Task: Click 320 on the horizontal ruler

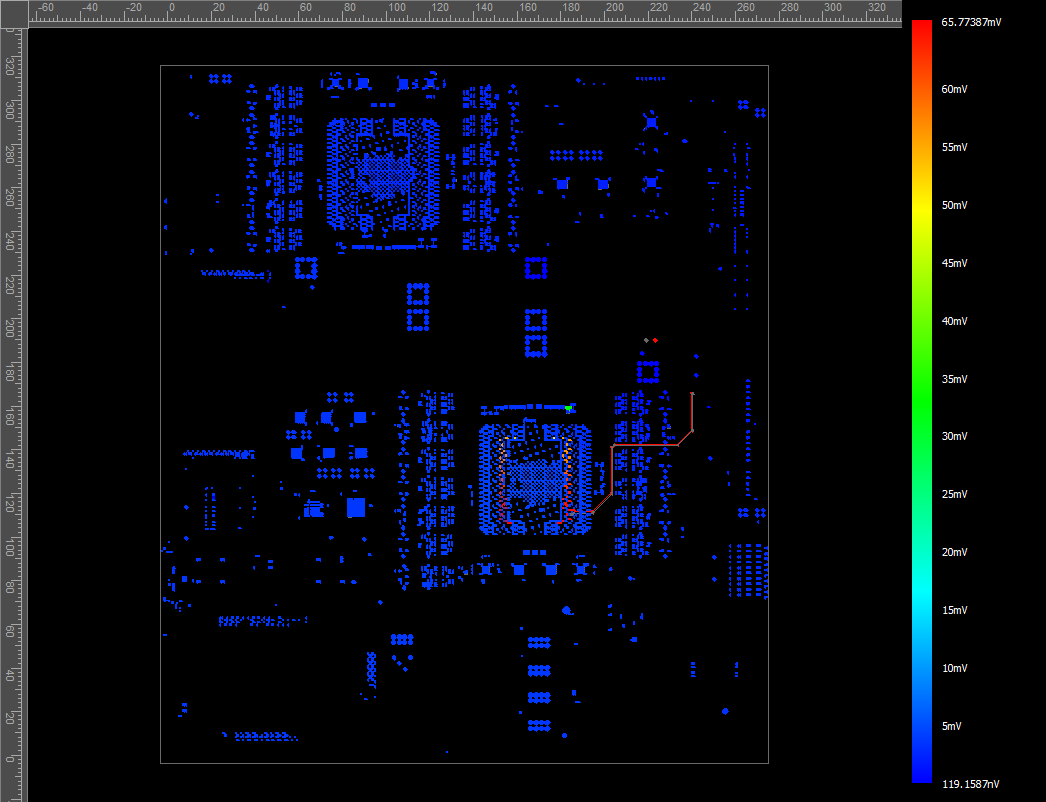Action: pyautogui.click(x=877, y=7)
